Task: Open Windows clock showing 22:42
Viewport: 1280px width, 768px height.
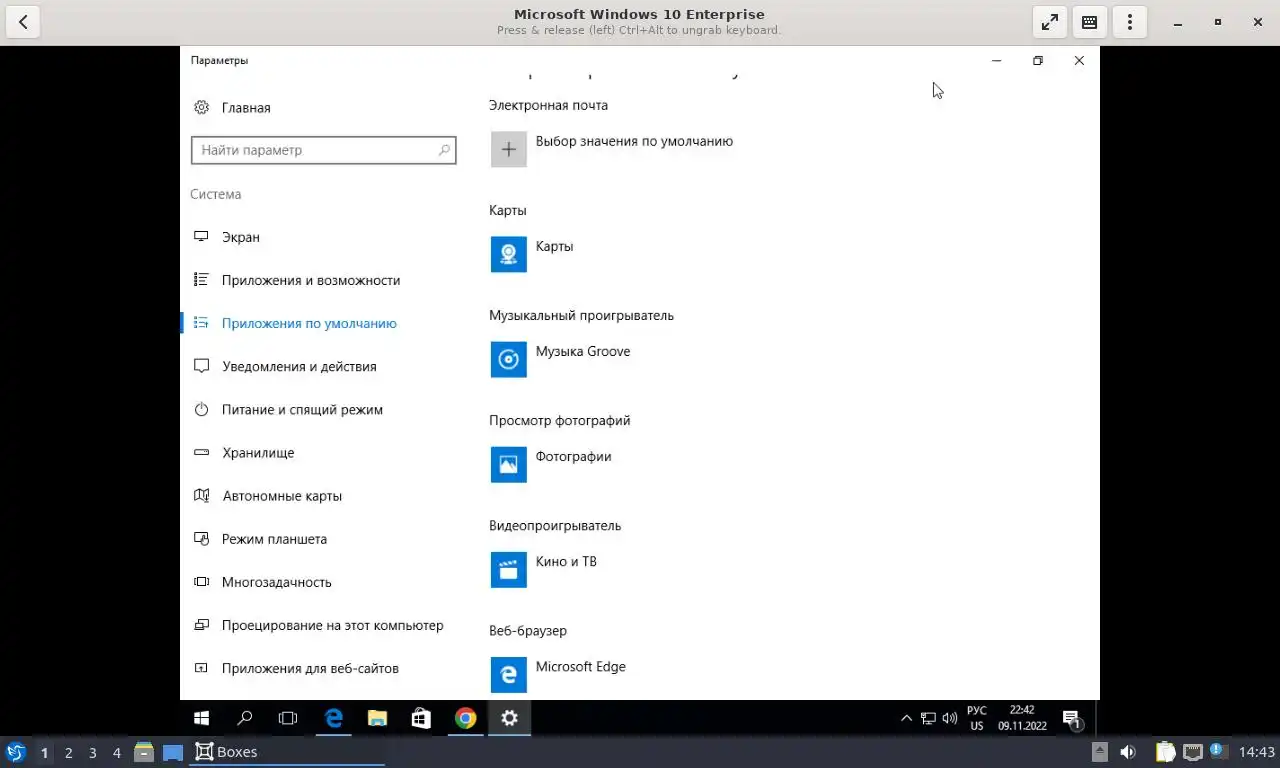Action: [1022, 718]
